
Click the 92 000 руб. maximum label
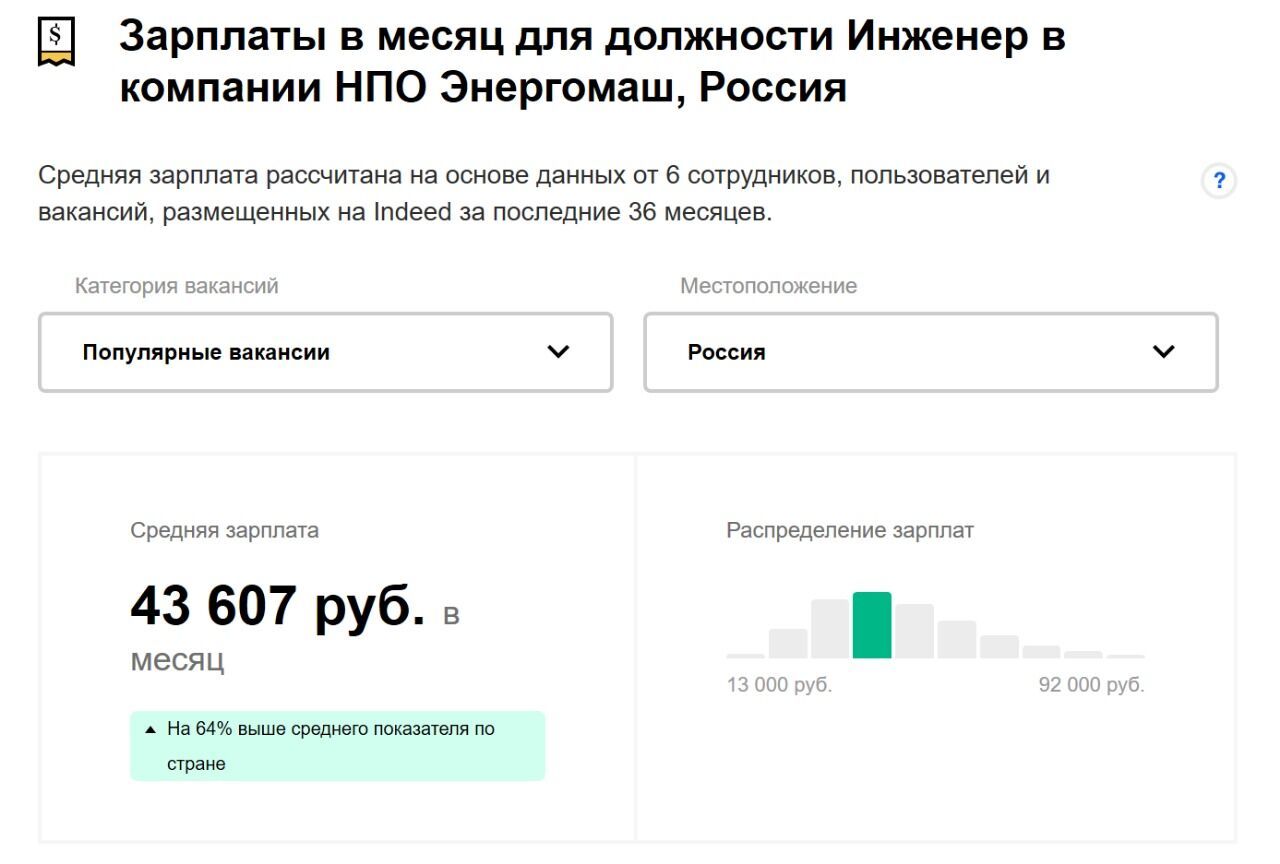click(x=1091, y=686)
